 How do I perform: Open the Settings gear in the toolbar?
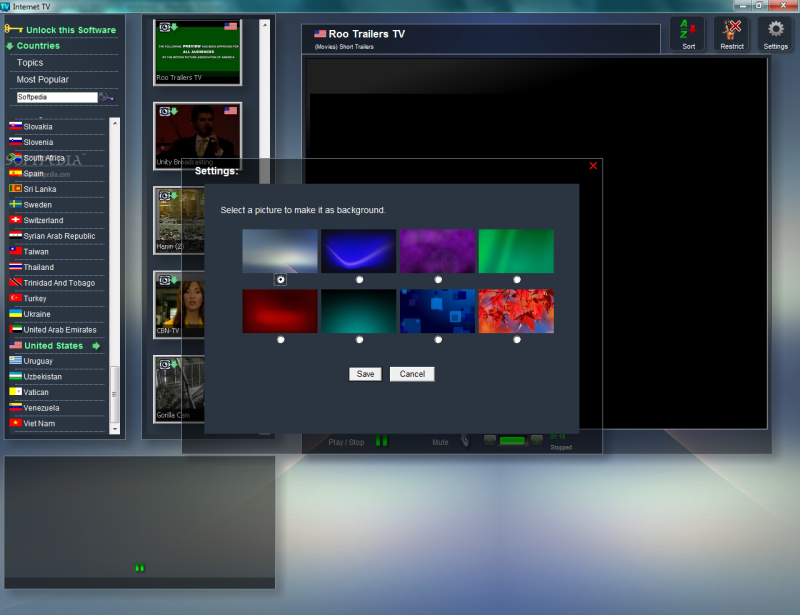(776, 34)
